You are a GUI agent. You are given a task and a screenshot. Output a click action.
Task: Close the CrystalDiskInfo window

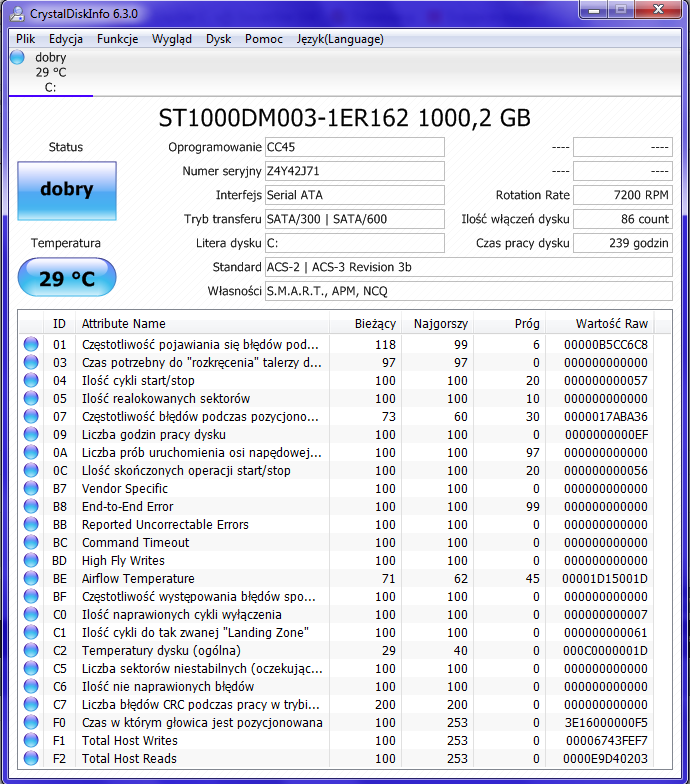pyautogui.click(x=658, y=10)
